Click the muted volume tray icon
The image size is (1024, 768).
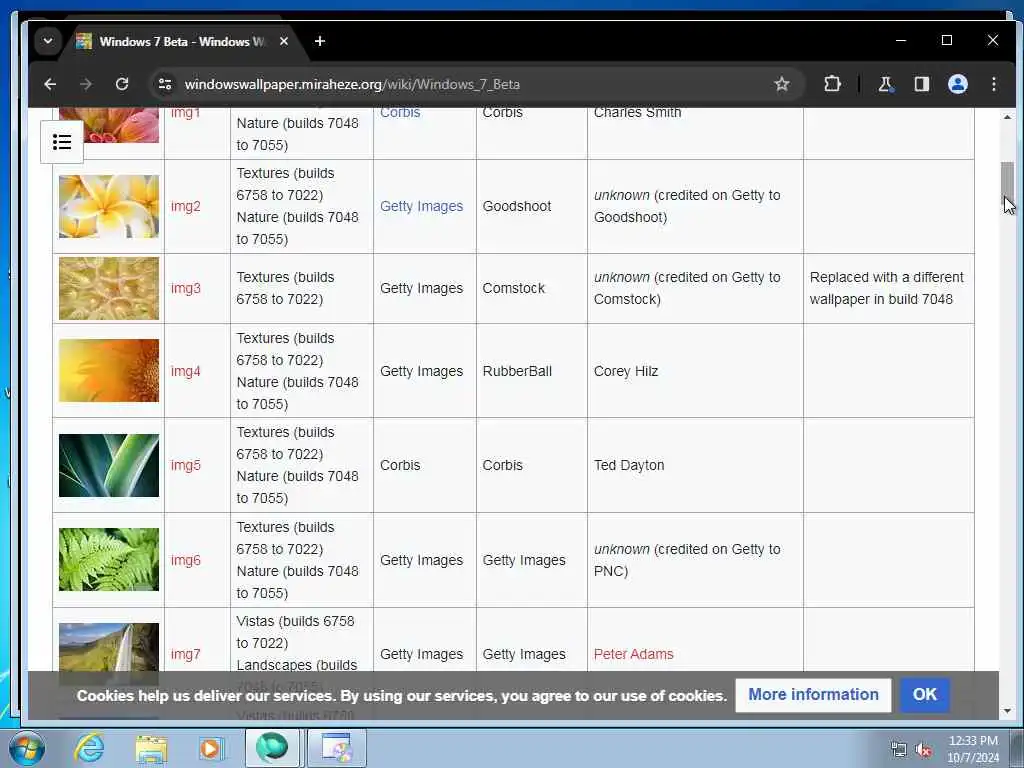coord(923,750)
